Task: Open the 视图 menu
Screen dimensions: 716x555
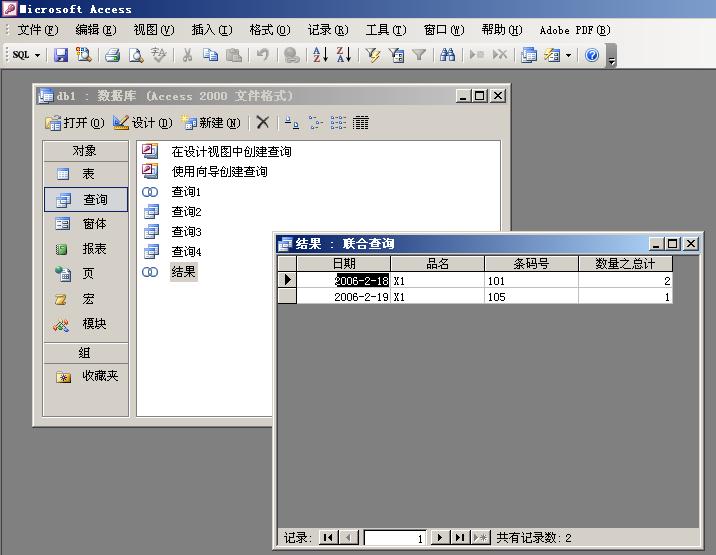Action: tap(154, 30)
